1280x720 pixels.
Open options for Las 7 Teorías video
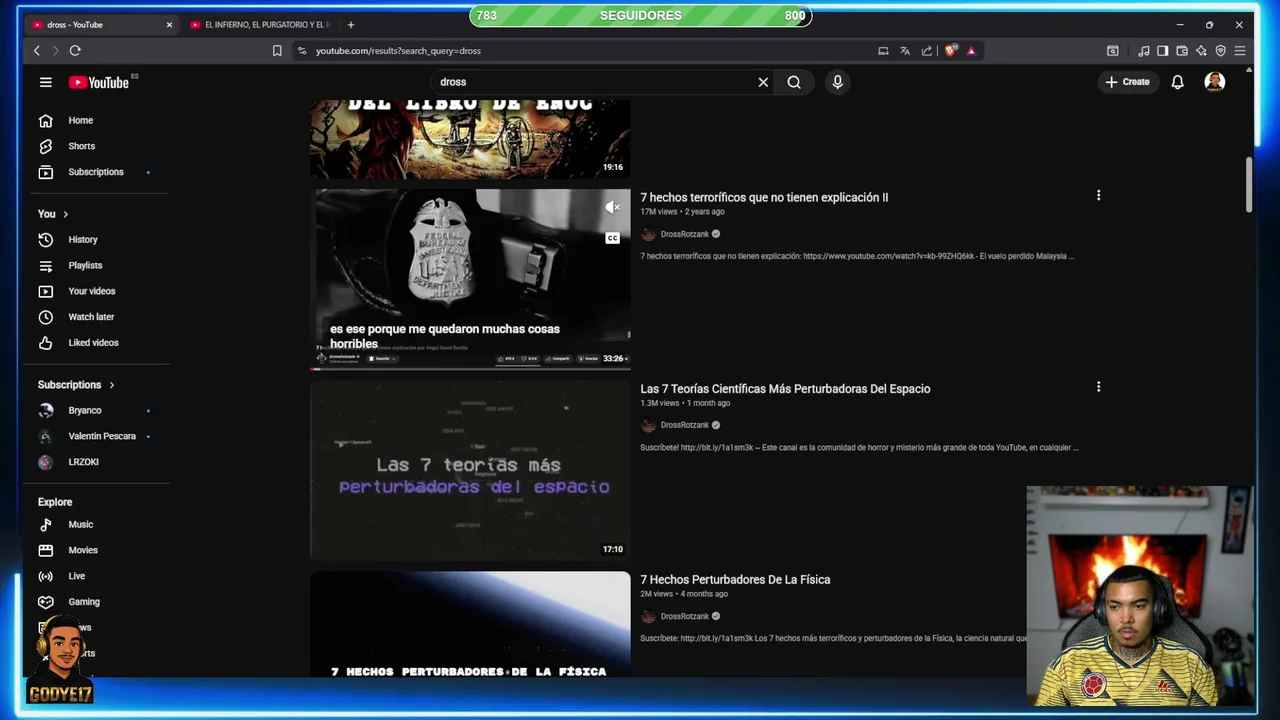click(1098, 387)
